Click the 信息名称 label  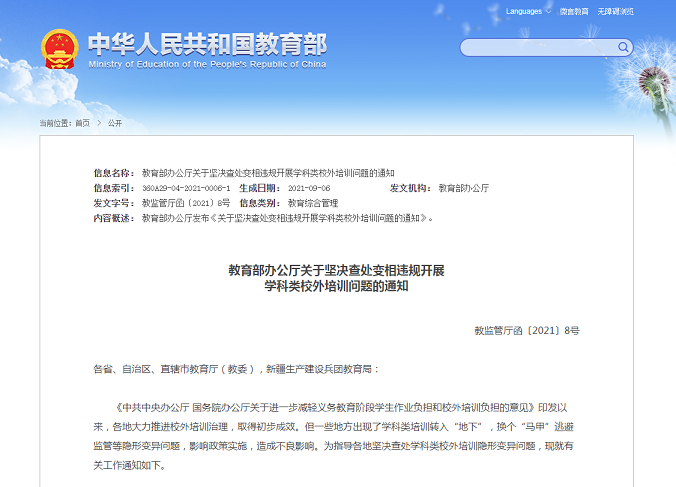point(114,173)
